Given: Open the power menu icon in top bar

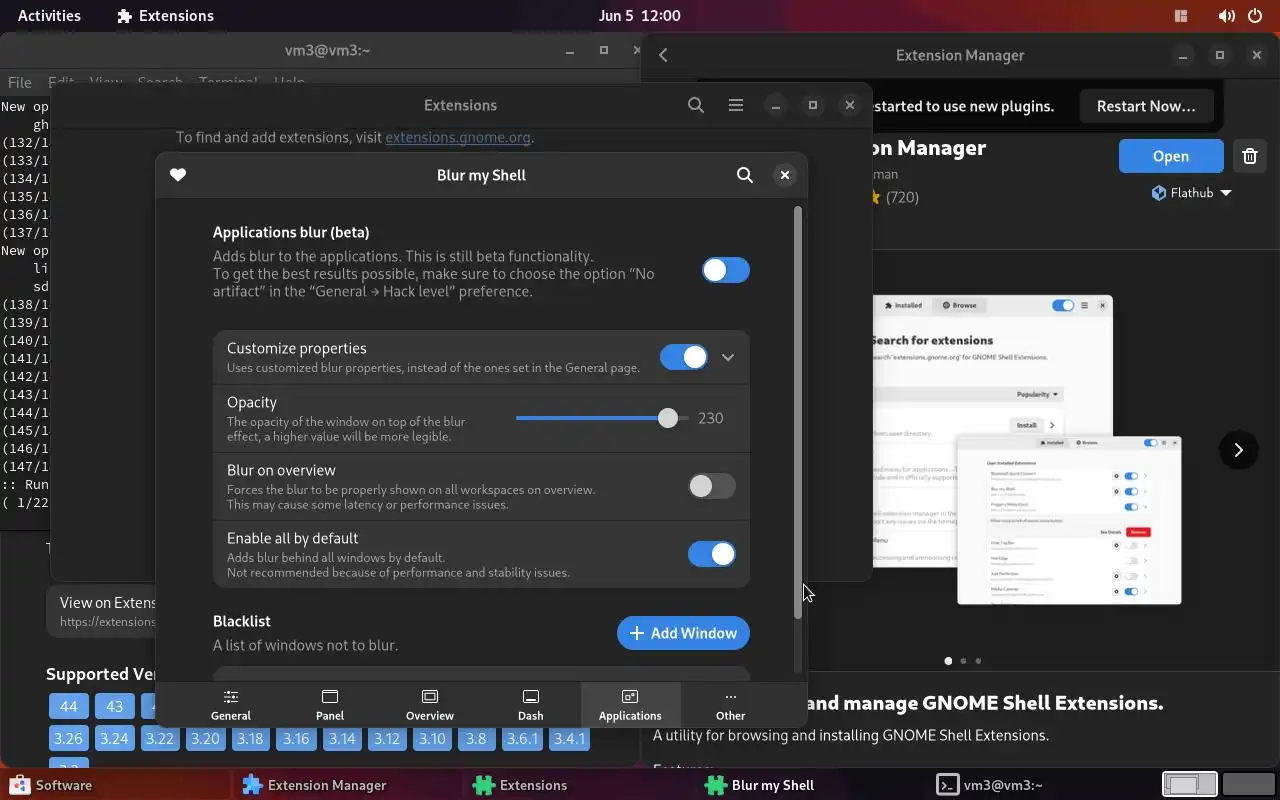Looking at the screenshot, I should 1254,16.
